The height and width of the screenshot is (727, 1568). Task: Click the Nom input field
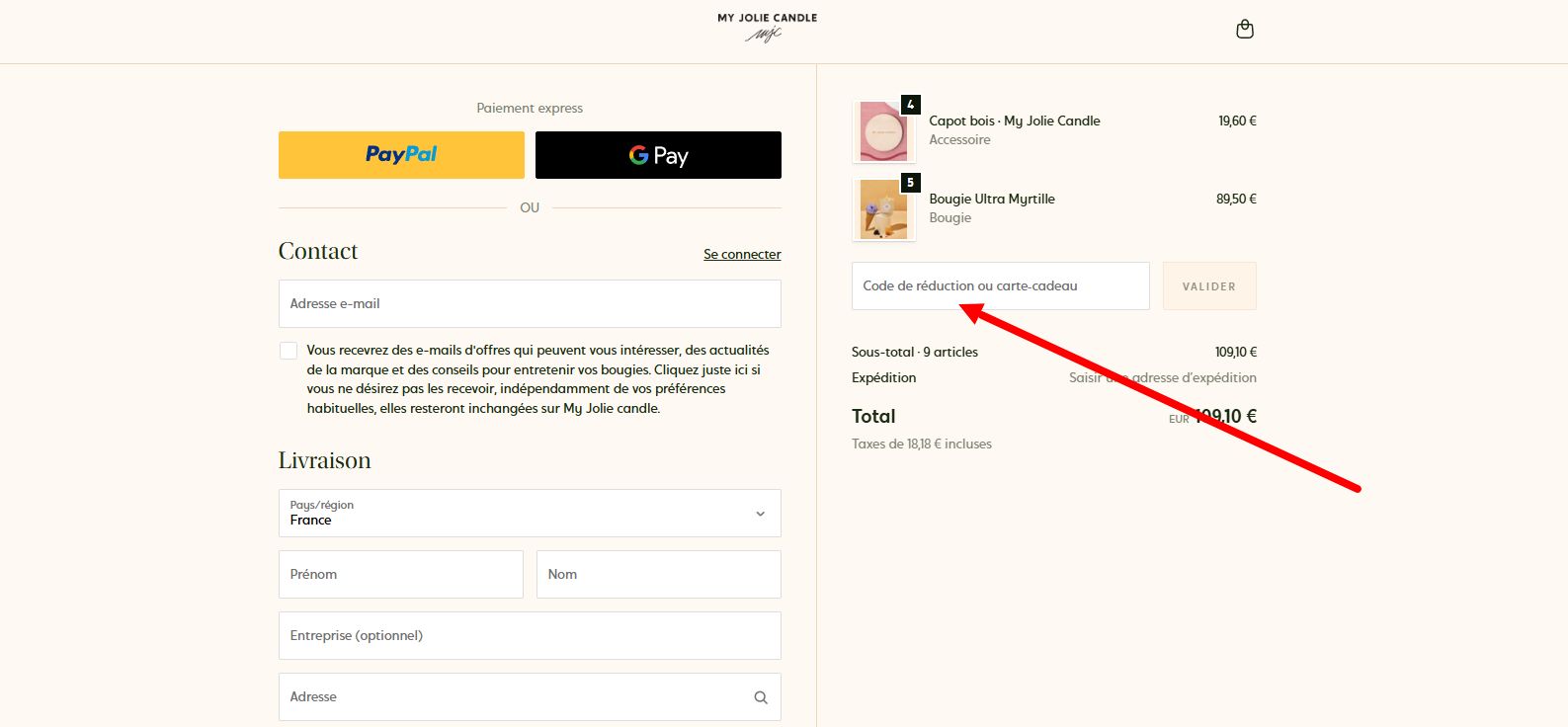pyautogui.click(x=659, y=574)
